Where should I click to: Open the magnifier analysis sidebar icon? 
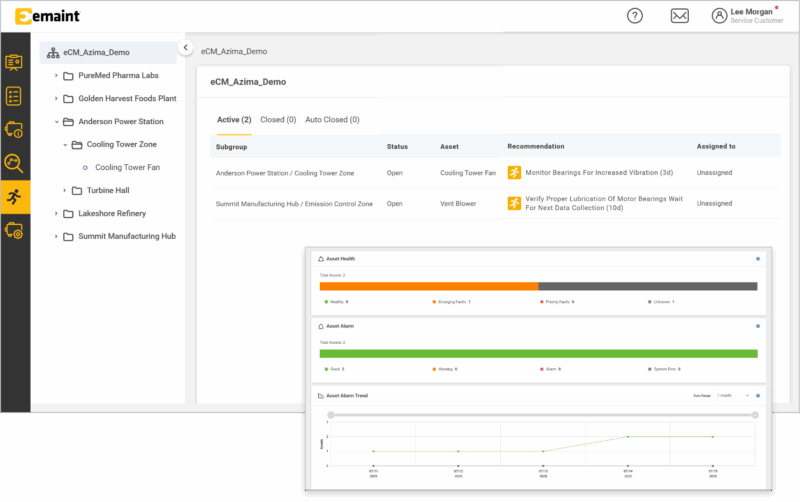pos(15,163)
